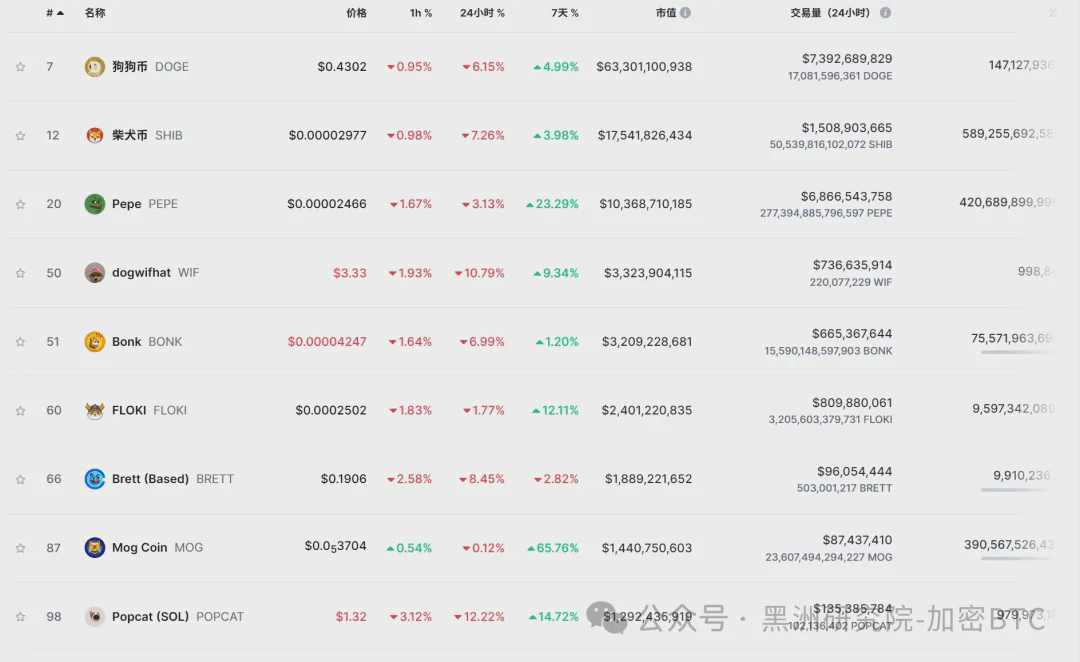
Task: Click Bonk circulating supply progress bar
Action: click(x=1017, y=352)
